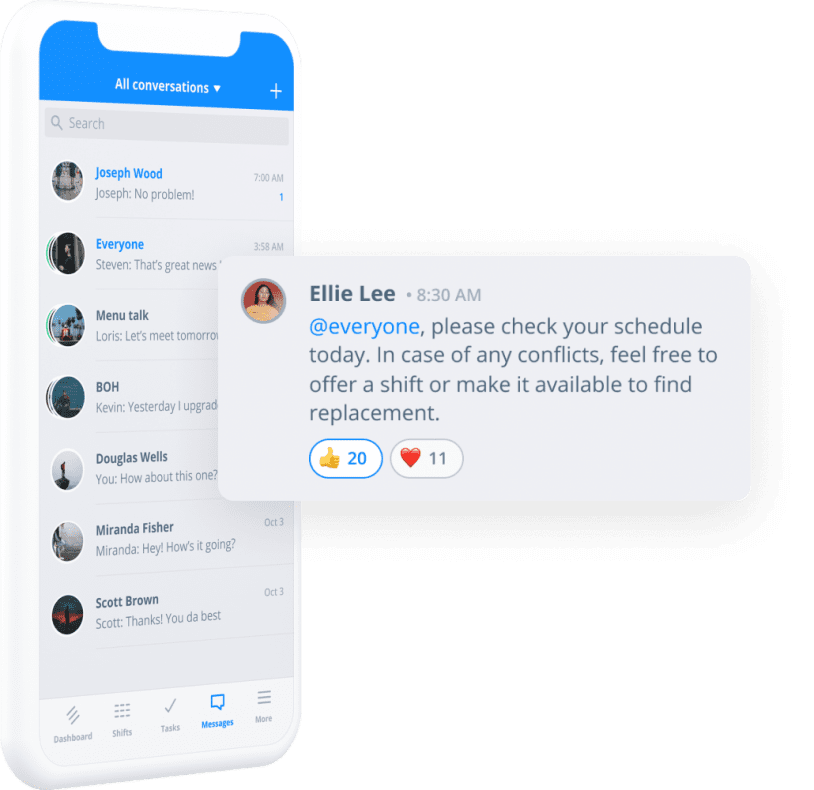The height and width of the screenshot is (790, 814).
Task: Open the Miranda Fisher conversation
Action: 167,539
